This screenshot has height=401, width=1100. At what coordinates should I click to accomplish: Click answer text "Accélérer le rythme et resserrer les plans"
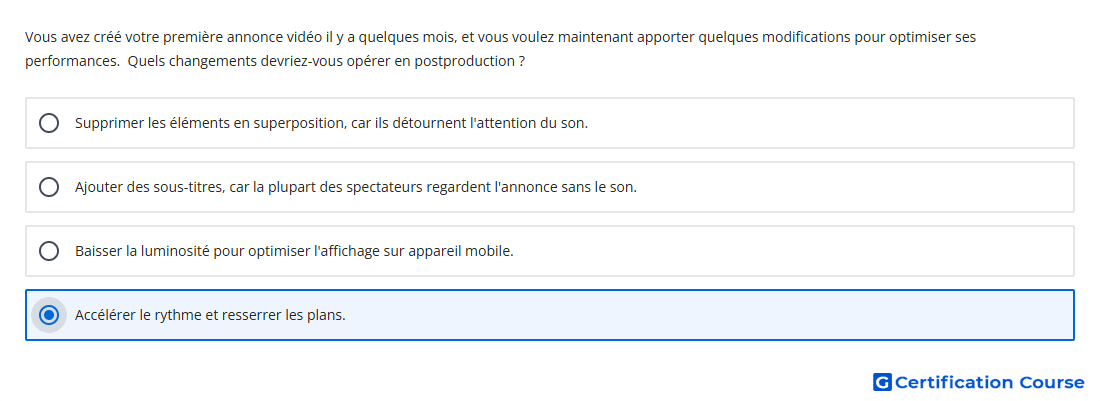[210, 315]
